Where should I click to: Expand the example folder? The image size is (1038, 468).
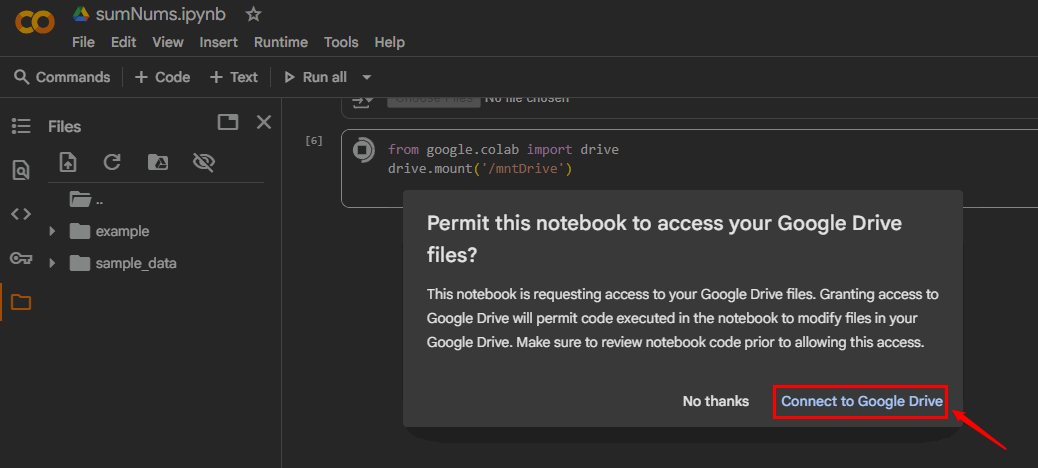52,231
